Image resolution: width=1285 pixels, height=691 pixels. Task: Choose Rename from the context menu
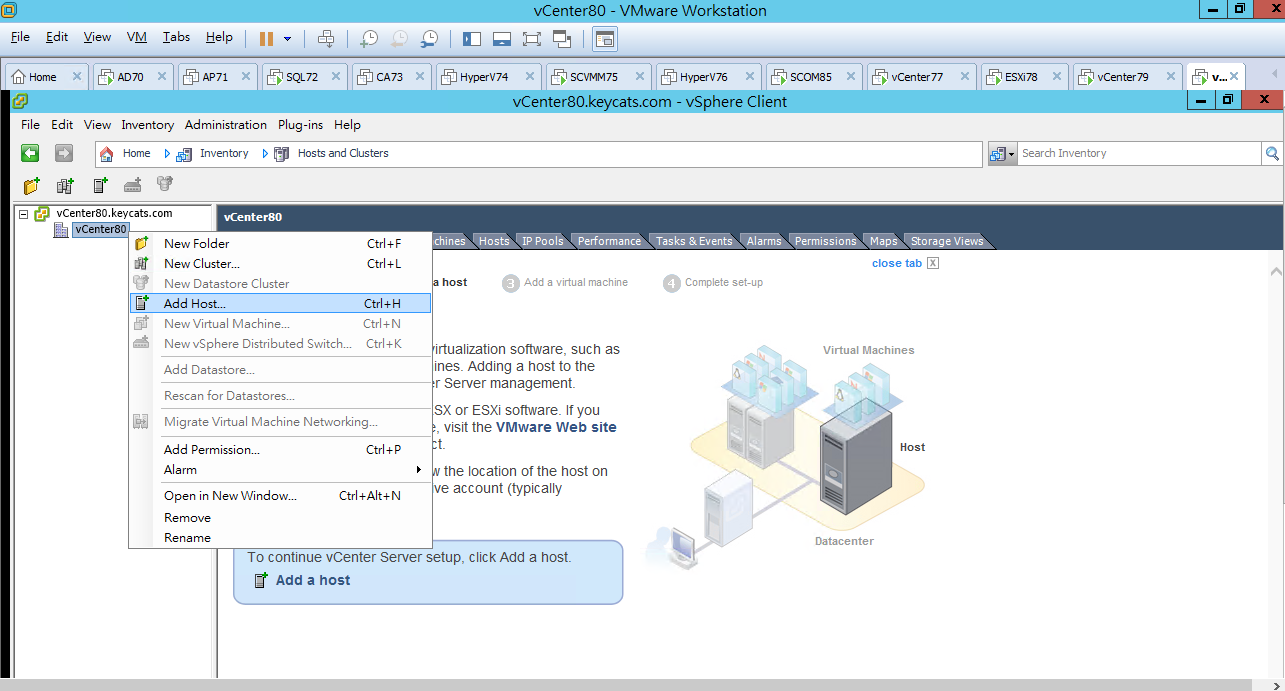coord(281,537)
